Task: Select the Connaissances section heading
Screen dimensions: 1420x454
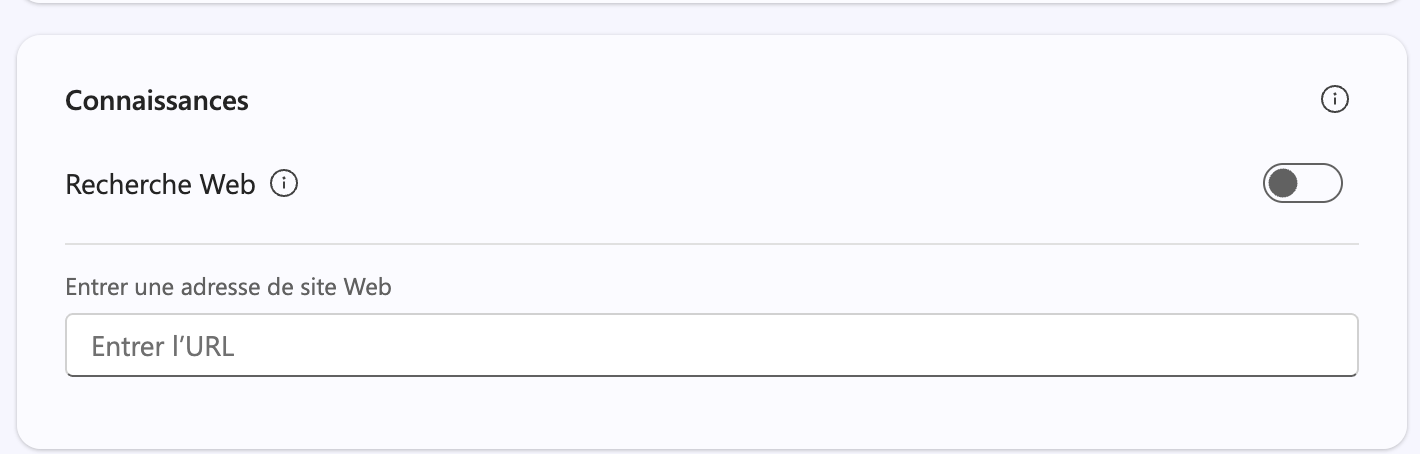Action: click(157, 101)
